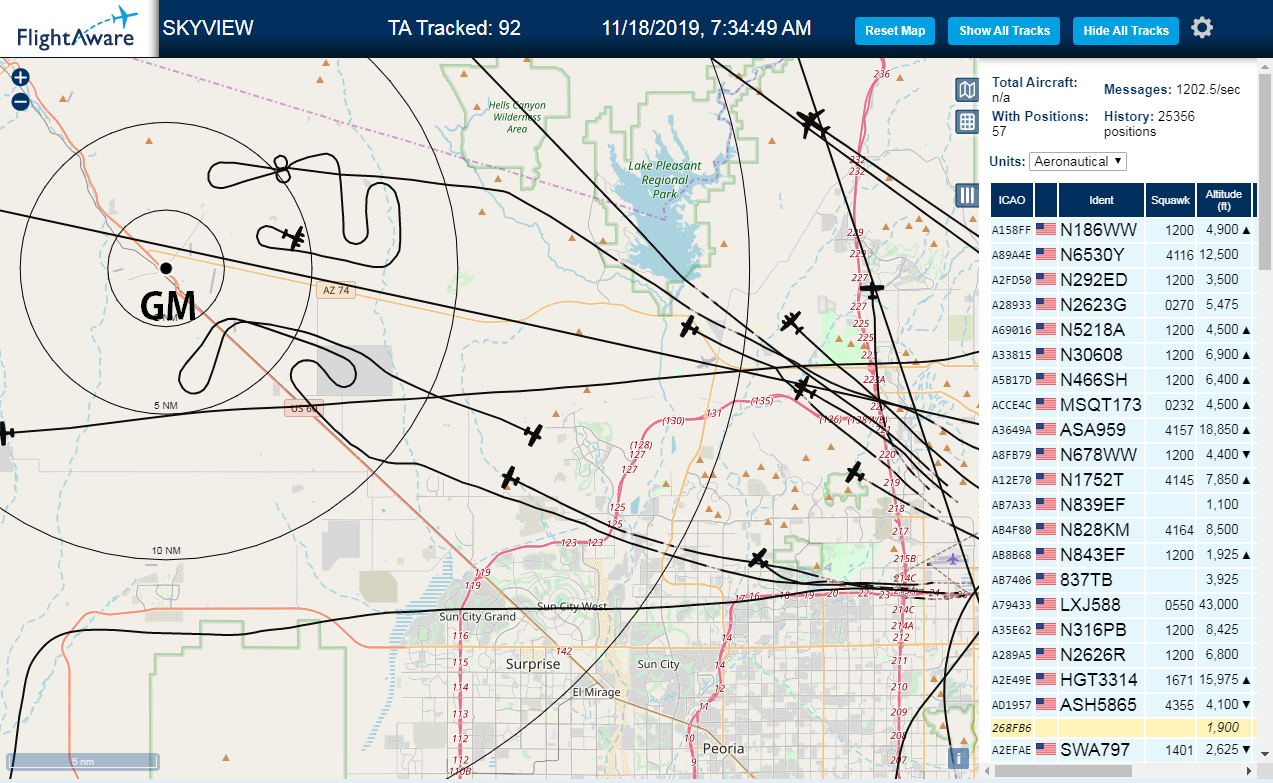
Task: Open the settings gear icon
Action: (x=1202, y=28)
